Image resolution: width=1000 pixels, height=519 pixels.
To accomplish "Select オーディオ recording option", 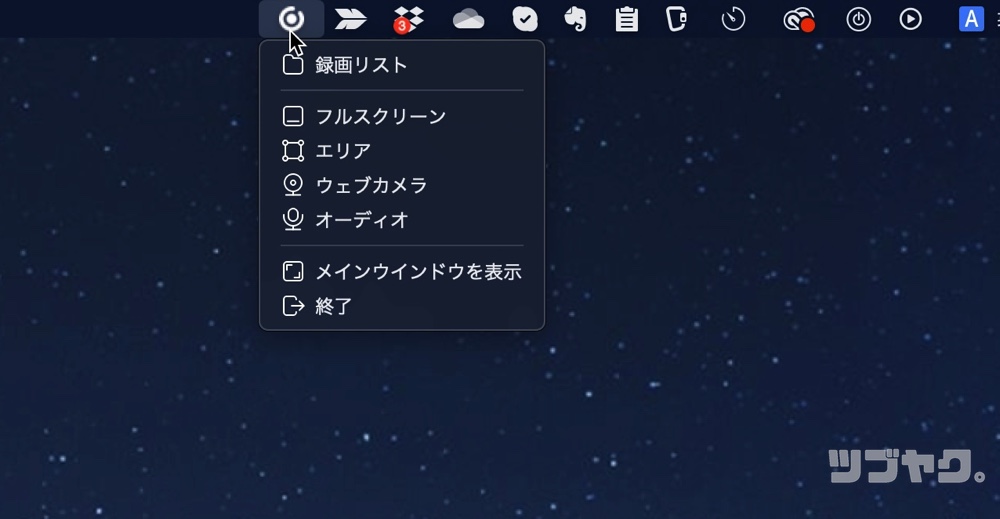I will pyautogui.click(x=402, y=219).
